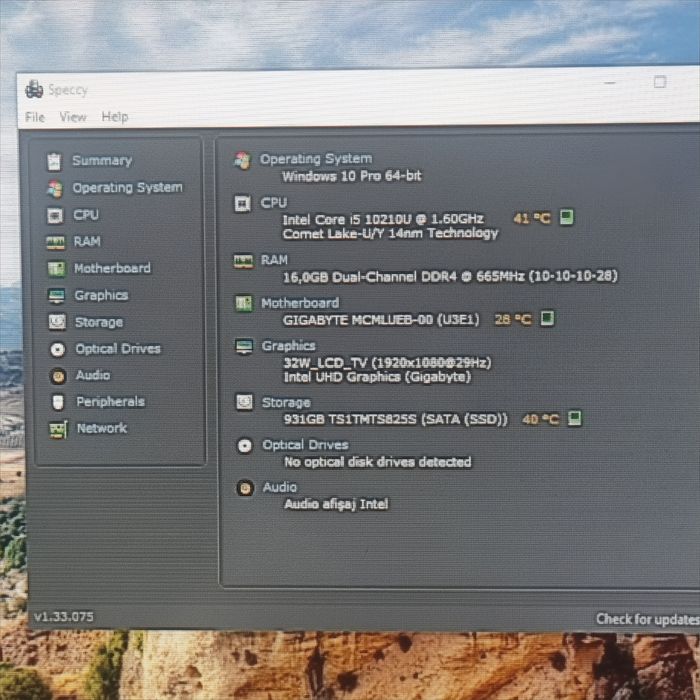Click disc icon beside Optical Drives heading in summary
Viewport: 700px width, 700px height.
click(x=245, y=446)
